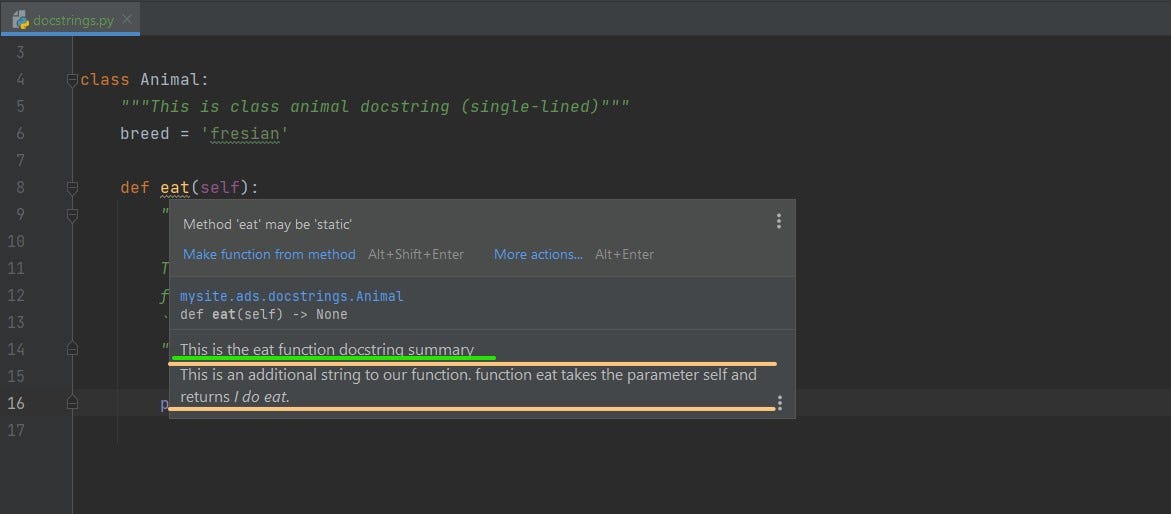The width and height of the screenshot is (1171, 514).
Task: Open documentation section's three-dot menu
Action: (780, 403)
